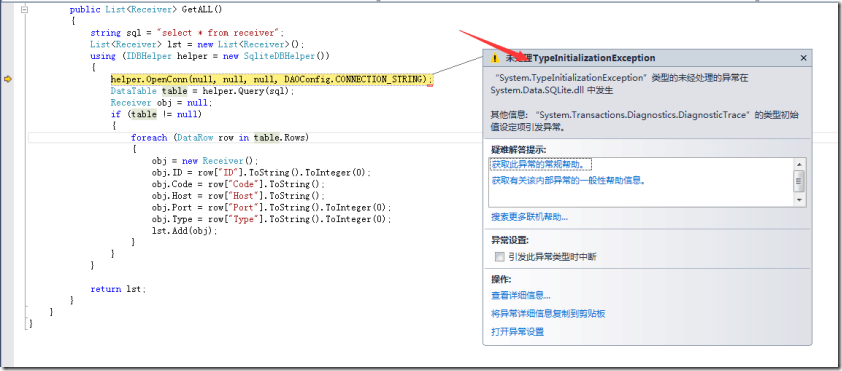842x371 pixels.
Task: Collapse the GetALL method outlining toggle
Action: 25,10
